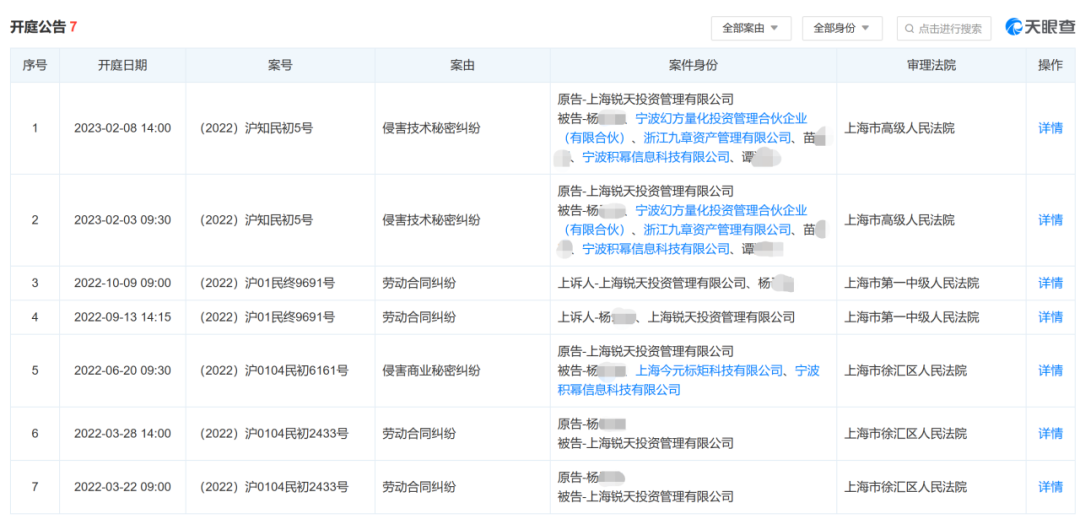The image size is (1080, 519).
Task: Open 详情 for the 2022-10-09 hearing
Action: coord(1050,283)
